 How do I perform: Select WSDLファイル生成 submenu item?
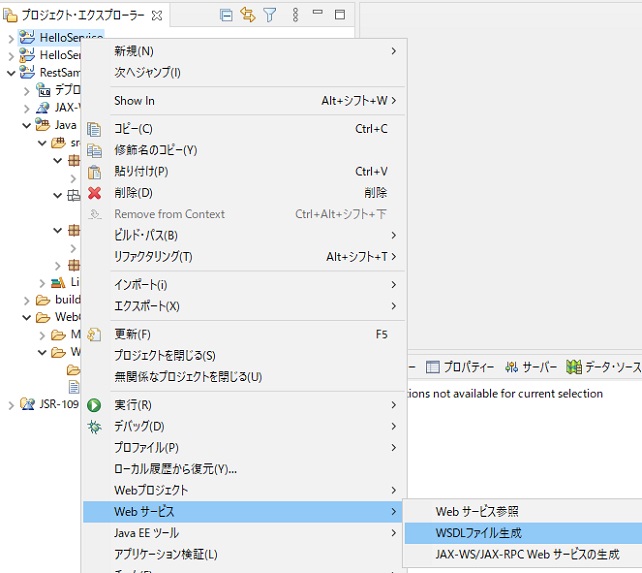point(523,533)
